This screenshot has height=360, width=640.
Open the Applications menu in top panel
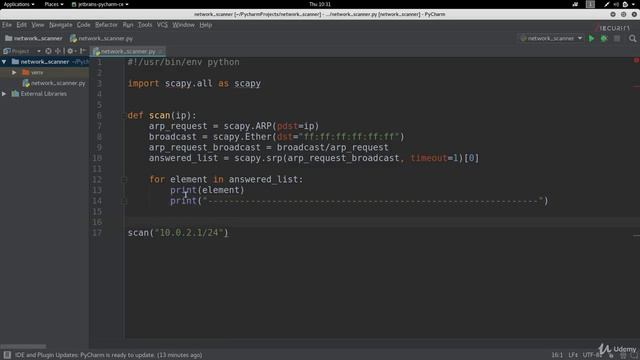tap(19, 4)
